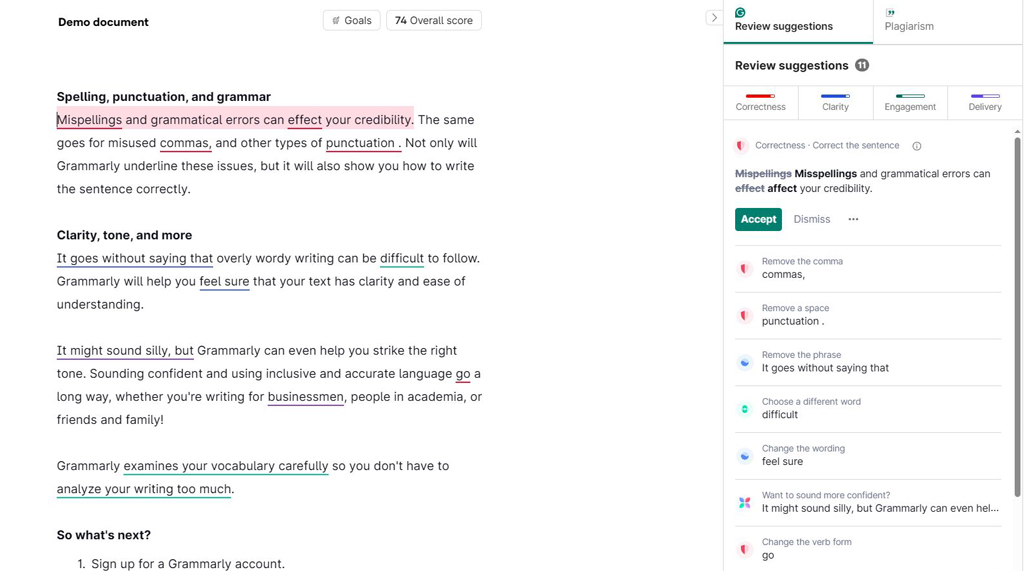Click the underlined word effect in document

click(305, 120)
